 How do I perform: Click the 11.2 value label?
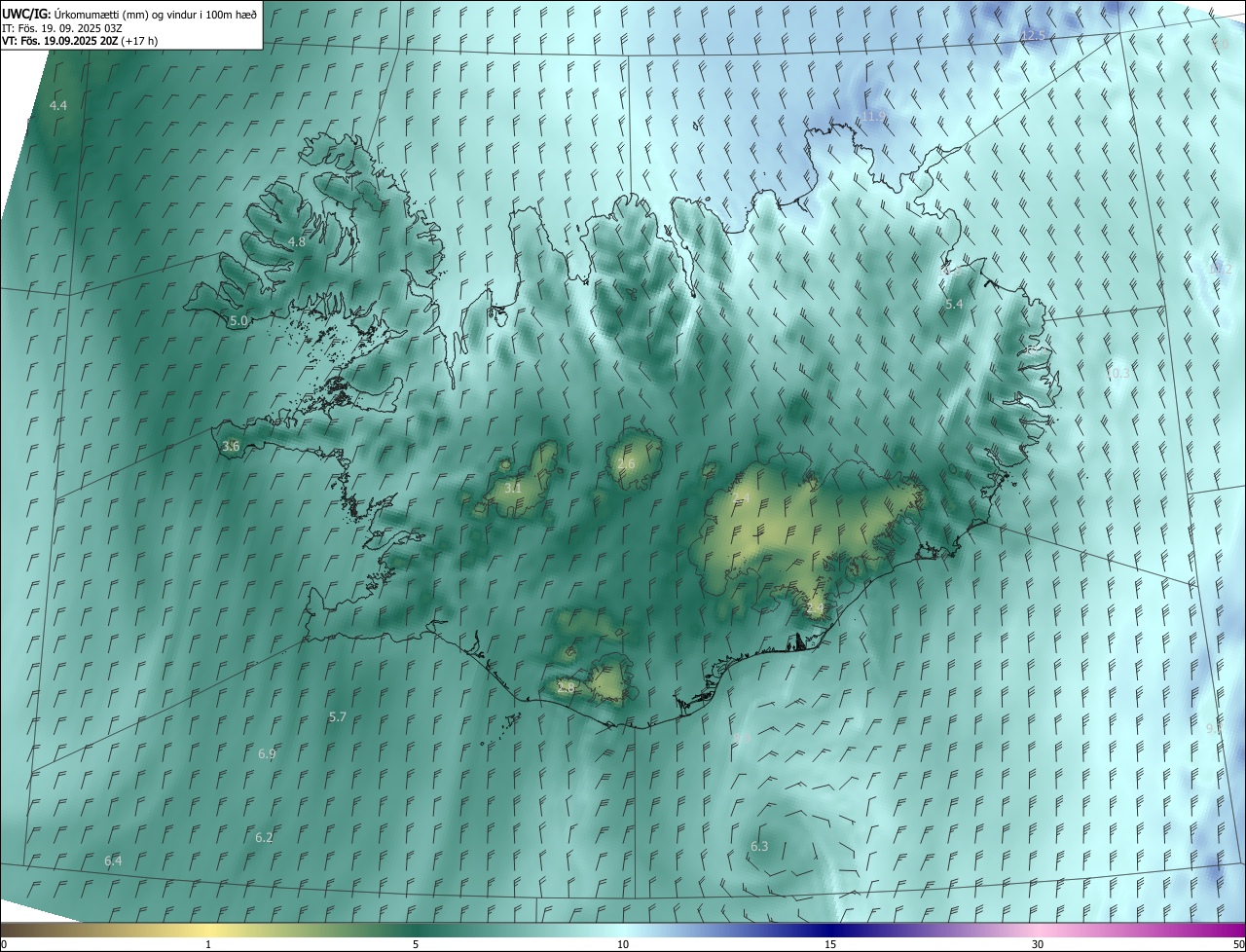pos(1220,269)
